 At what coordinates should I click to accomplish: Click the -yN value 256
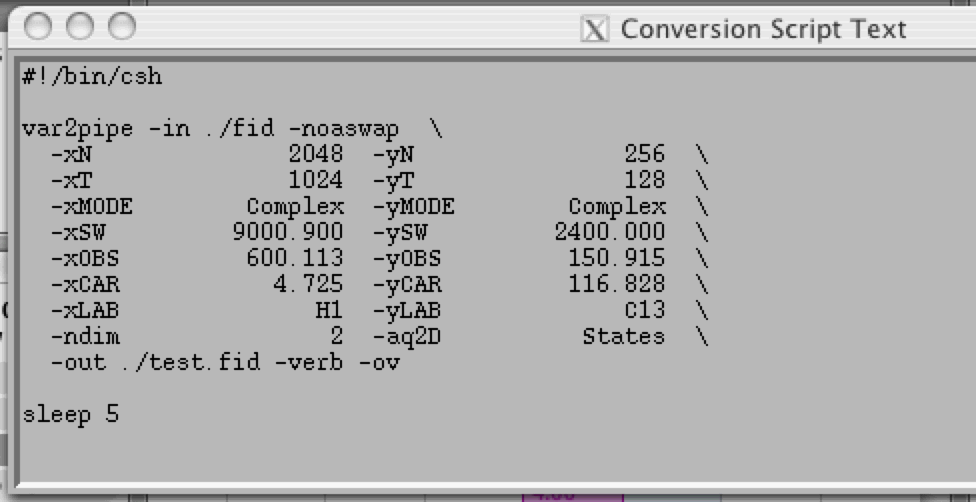pyautogui.click(x=644, y=155)
